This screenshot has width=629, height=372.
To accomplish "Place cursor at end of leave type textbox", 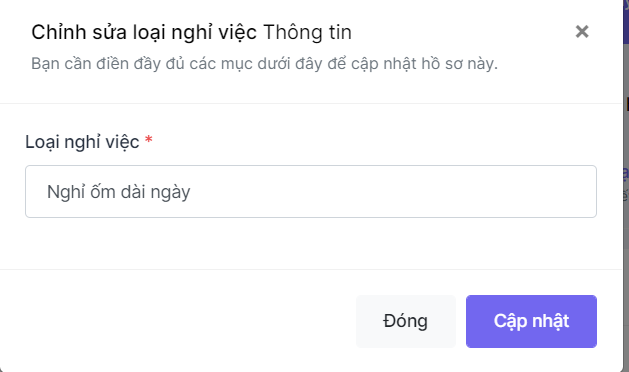I will pyautogui.click(x=562, y=191).
